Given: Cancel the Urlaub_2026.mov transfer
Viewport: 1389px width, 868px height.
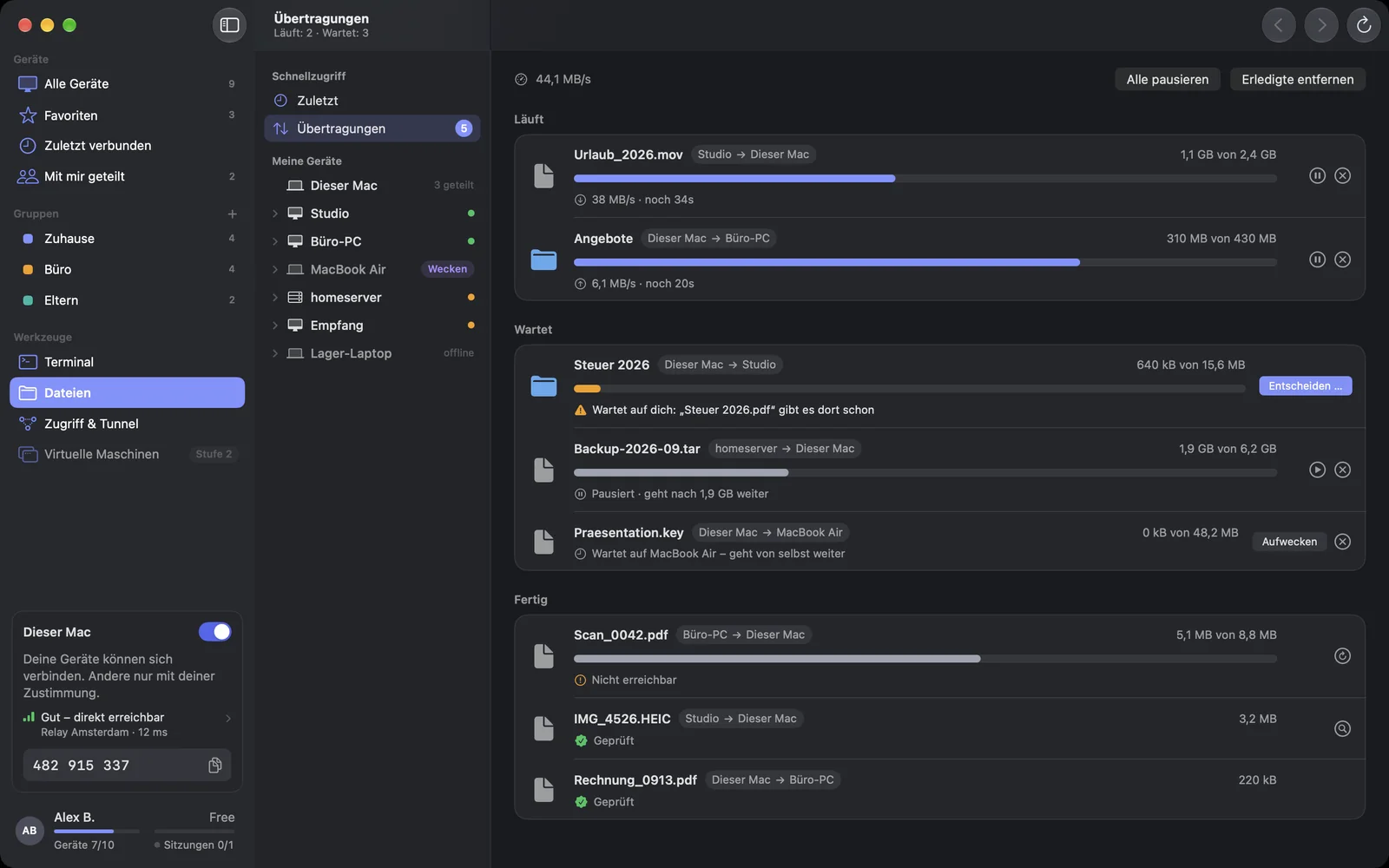Looking at the screenshot, I should pyautogui.click(x=1342, y=175).
